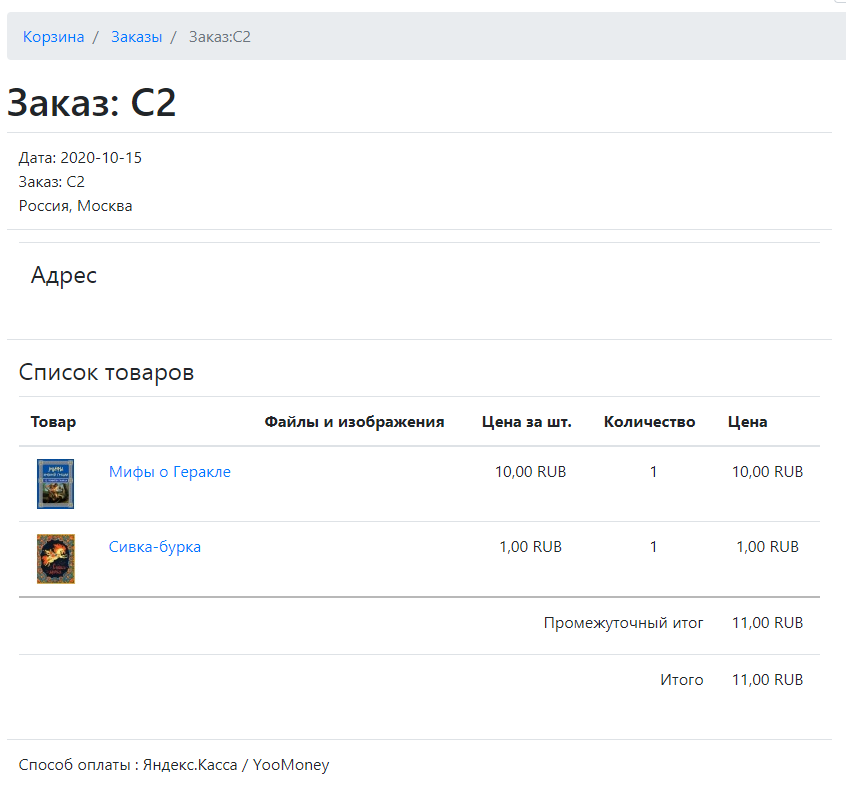This screenshot has width=846, height=801.
Task: Open the Корзина breadcrumb link
Action: (x=53, y=37)
